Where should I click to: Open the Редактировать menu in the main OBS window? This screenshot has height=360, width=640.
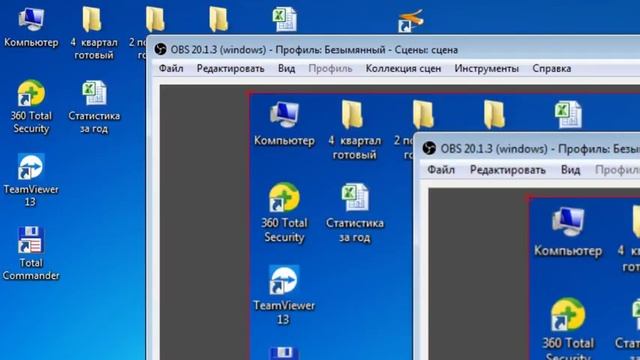[x=230, y=69]
